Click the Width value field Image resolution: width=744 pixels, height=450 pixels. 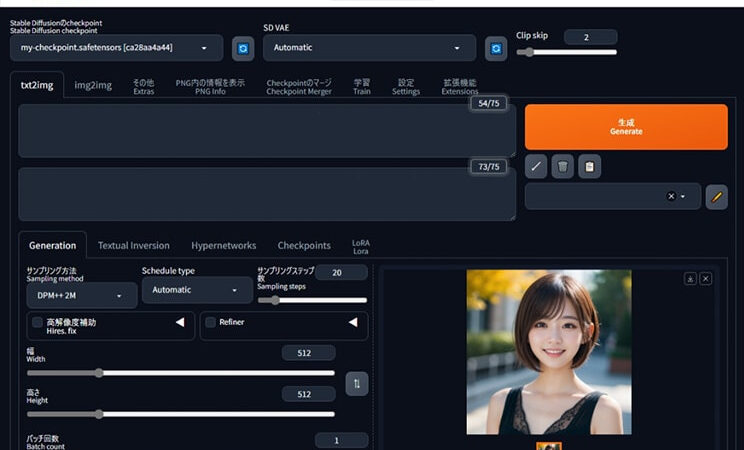[x=308, y=353]
